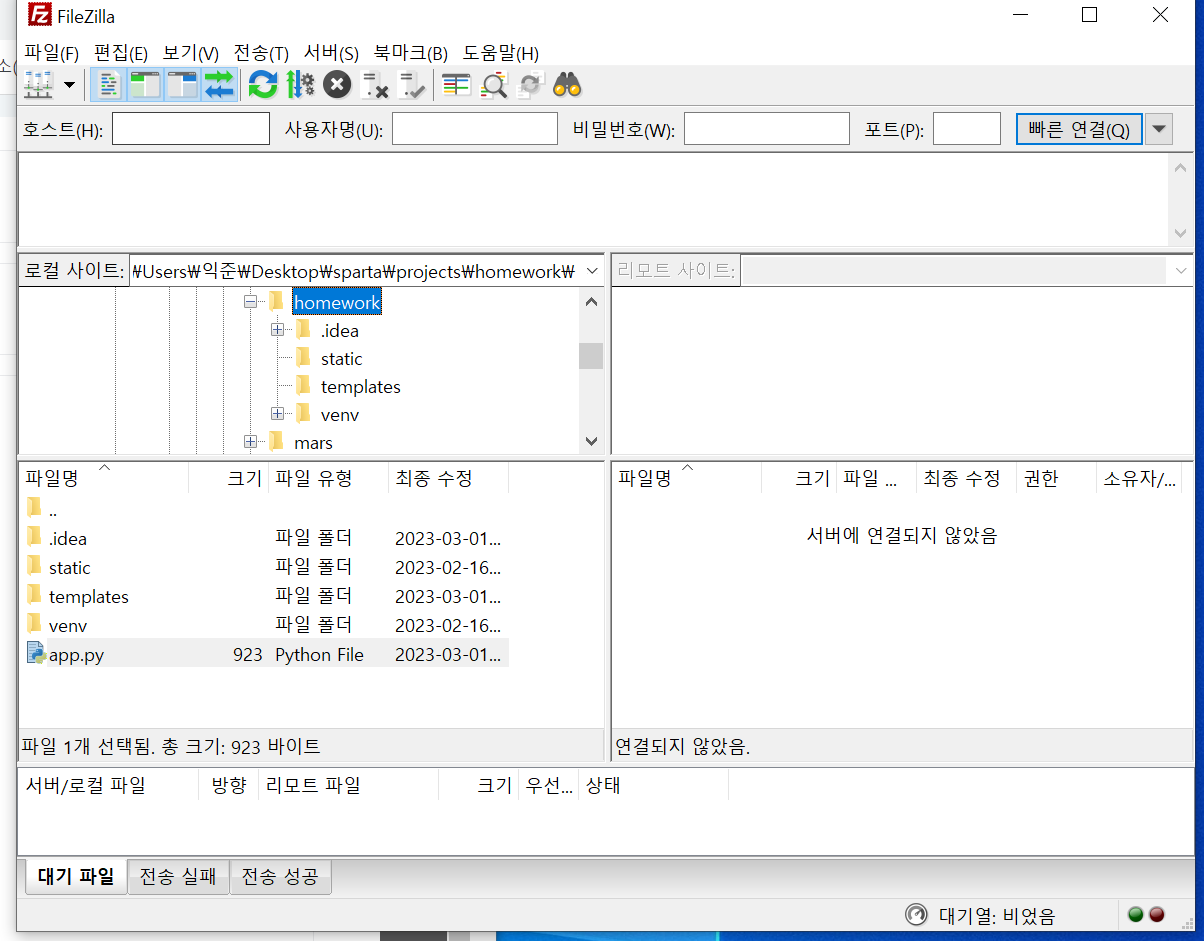Open the 북마크(B) menu
The height and width of the screenshot is (941, 1204).
point(411,53)
